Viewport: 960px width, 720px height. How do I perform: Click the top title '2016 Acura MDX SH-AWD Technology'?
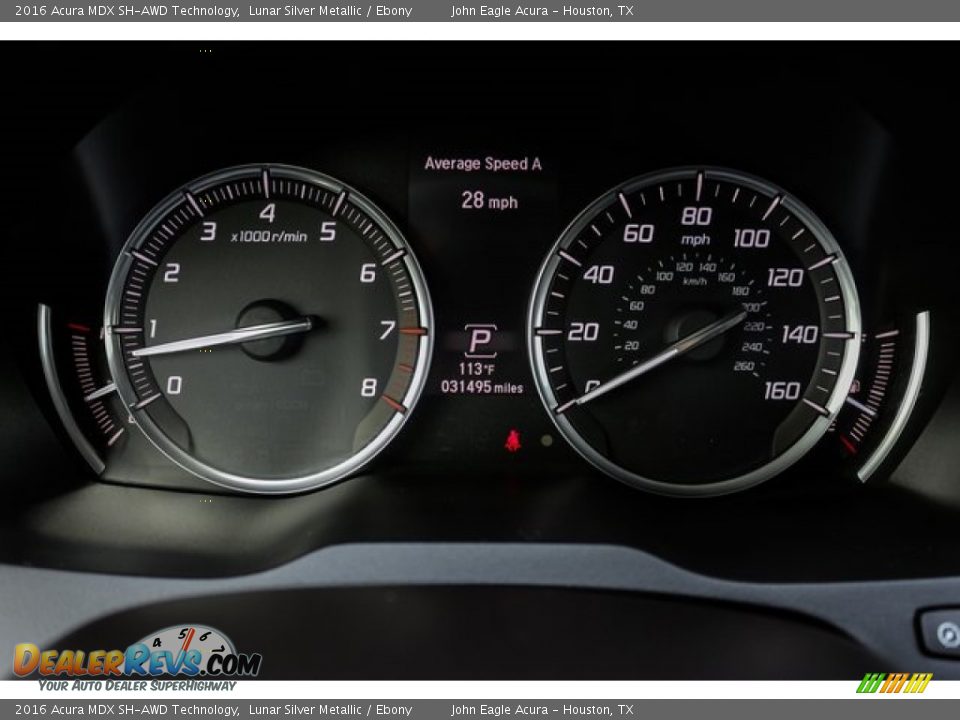click(127, 11)
